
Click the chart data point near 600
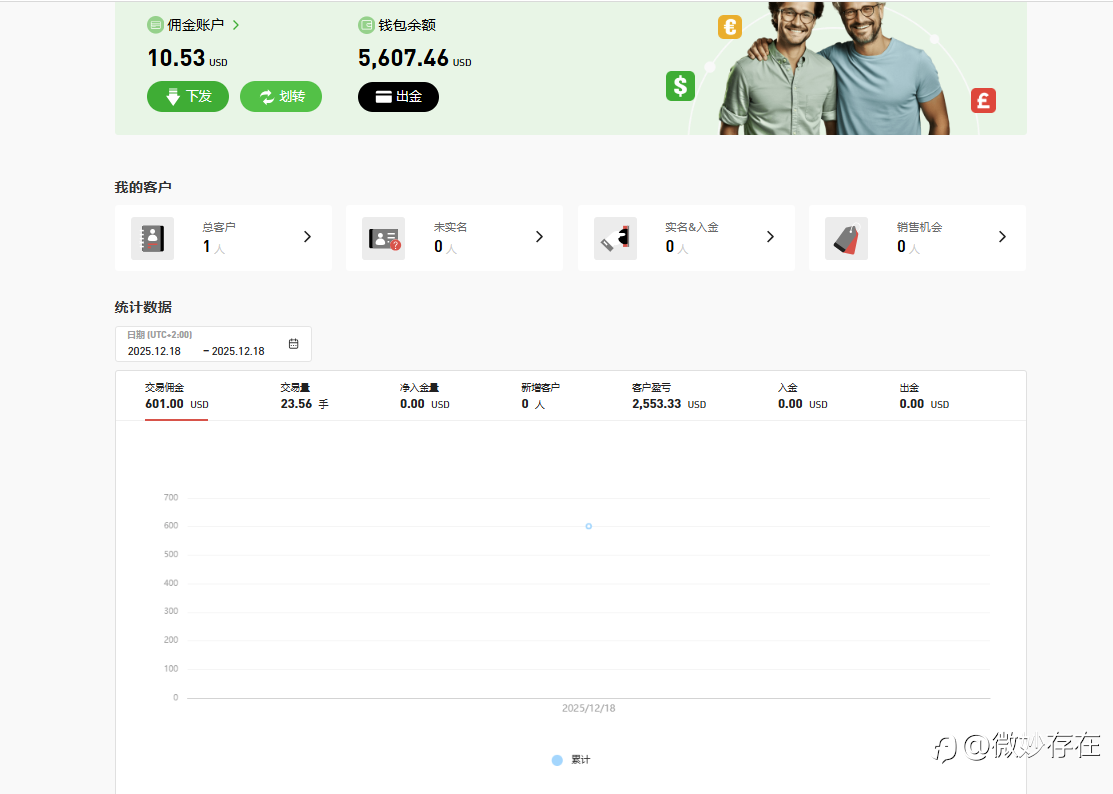[588, 526]
